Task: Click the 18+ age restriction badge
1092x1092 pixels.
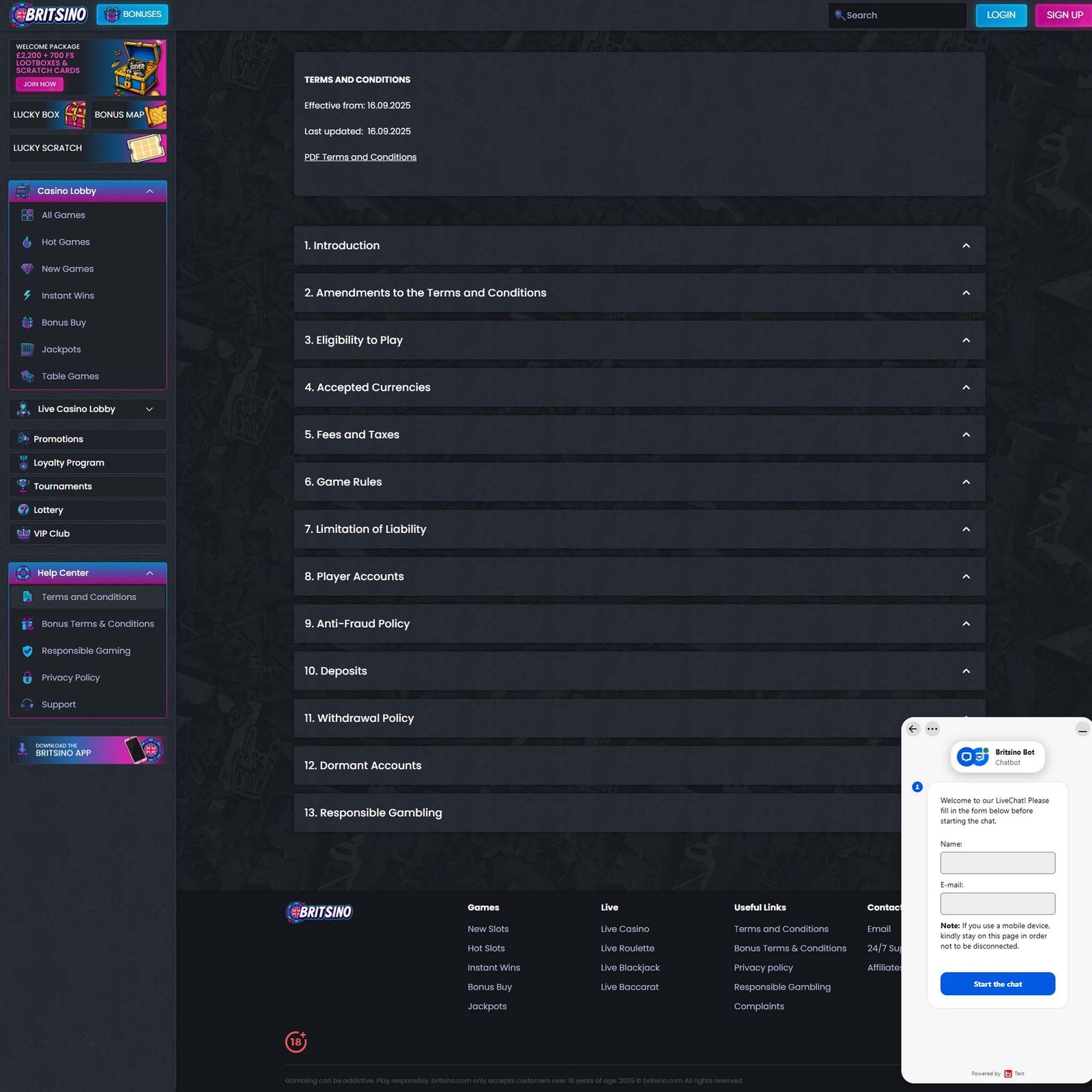Action: click(x=296, y=1041)
